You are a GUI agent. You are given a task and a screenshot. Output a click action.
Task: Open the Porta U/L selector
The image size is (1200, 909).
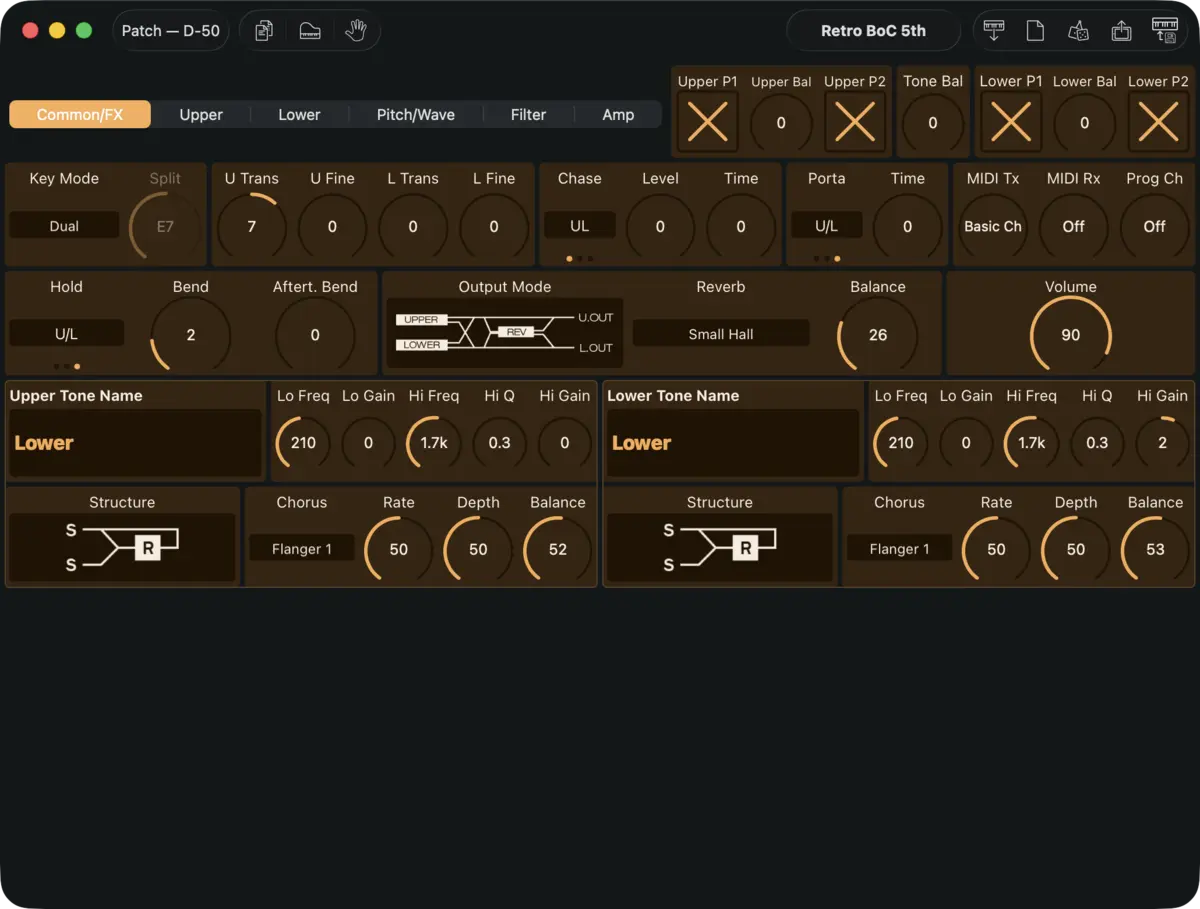click(x=827, y=226)
